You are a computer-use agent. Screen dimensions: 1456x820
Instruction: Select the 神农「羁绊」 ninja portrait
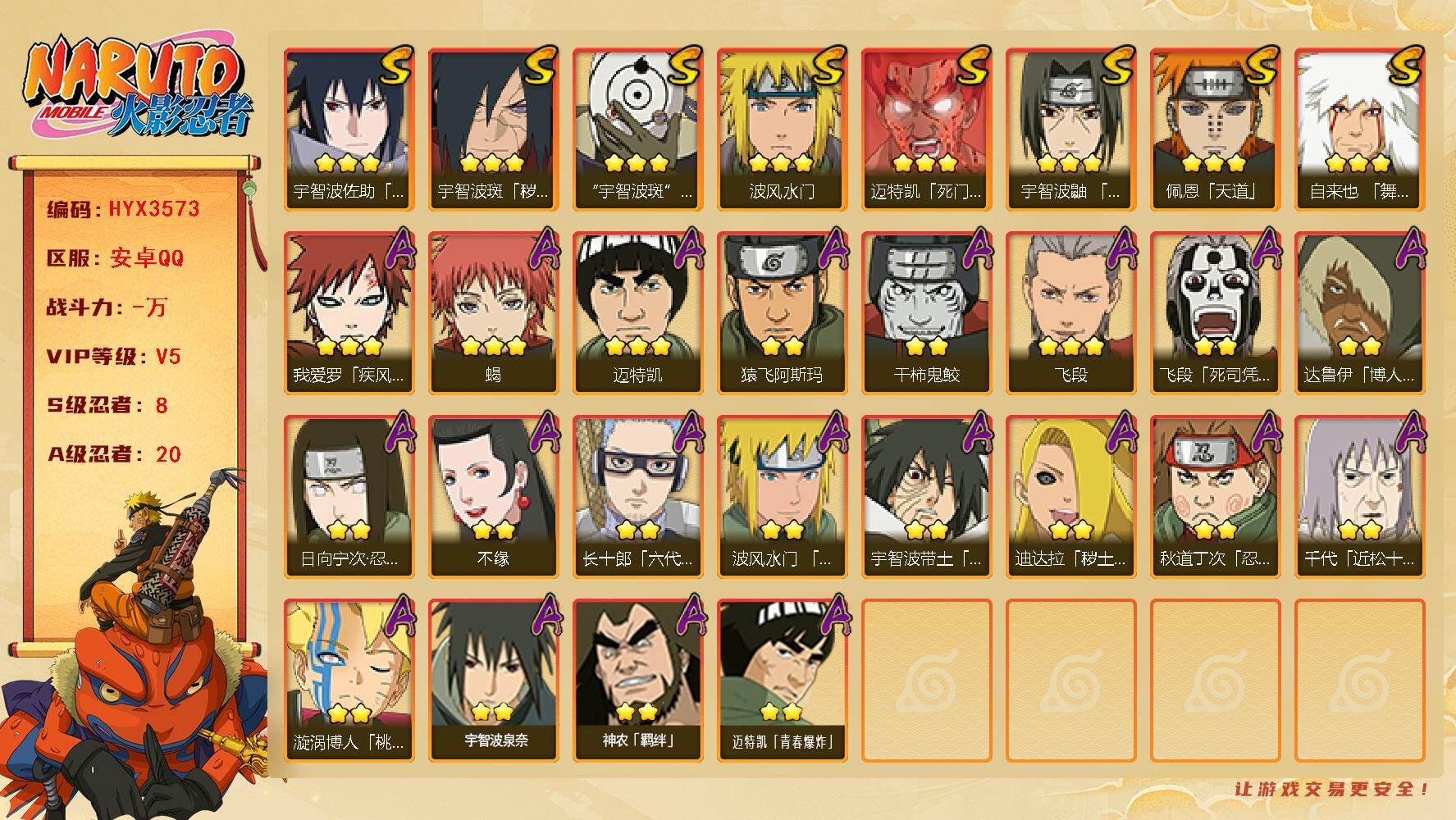(637, 681)
